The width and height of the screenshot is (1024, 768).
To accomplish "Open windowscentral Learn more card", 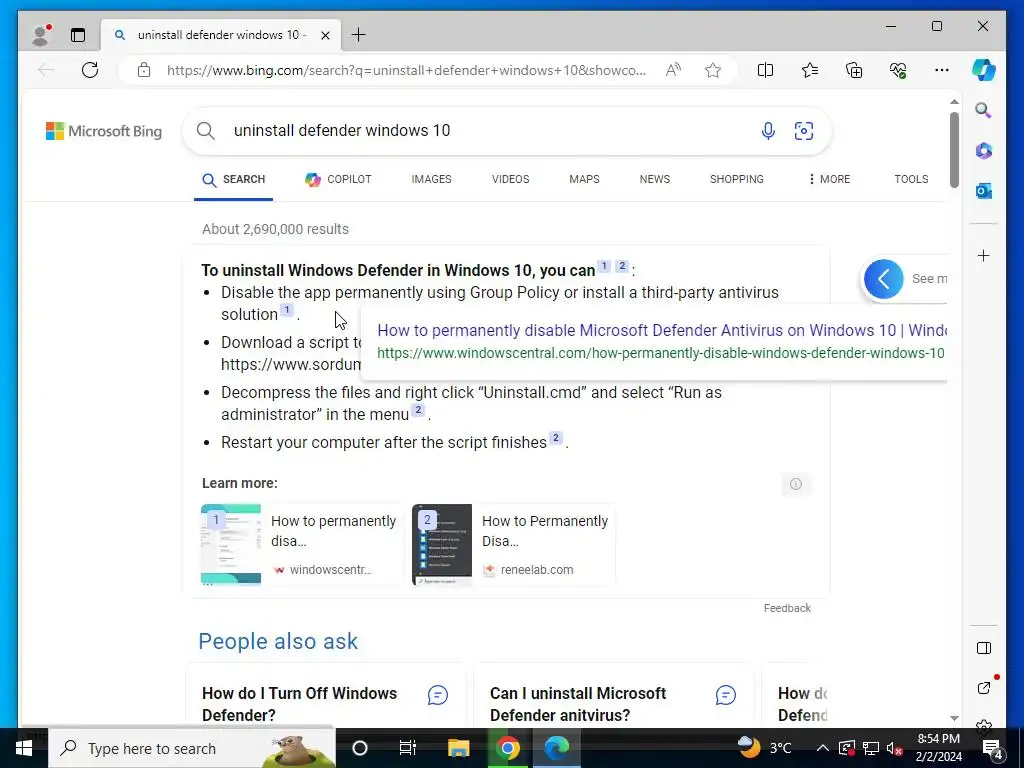I will coord(301,545).
